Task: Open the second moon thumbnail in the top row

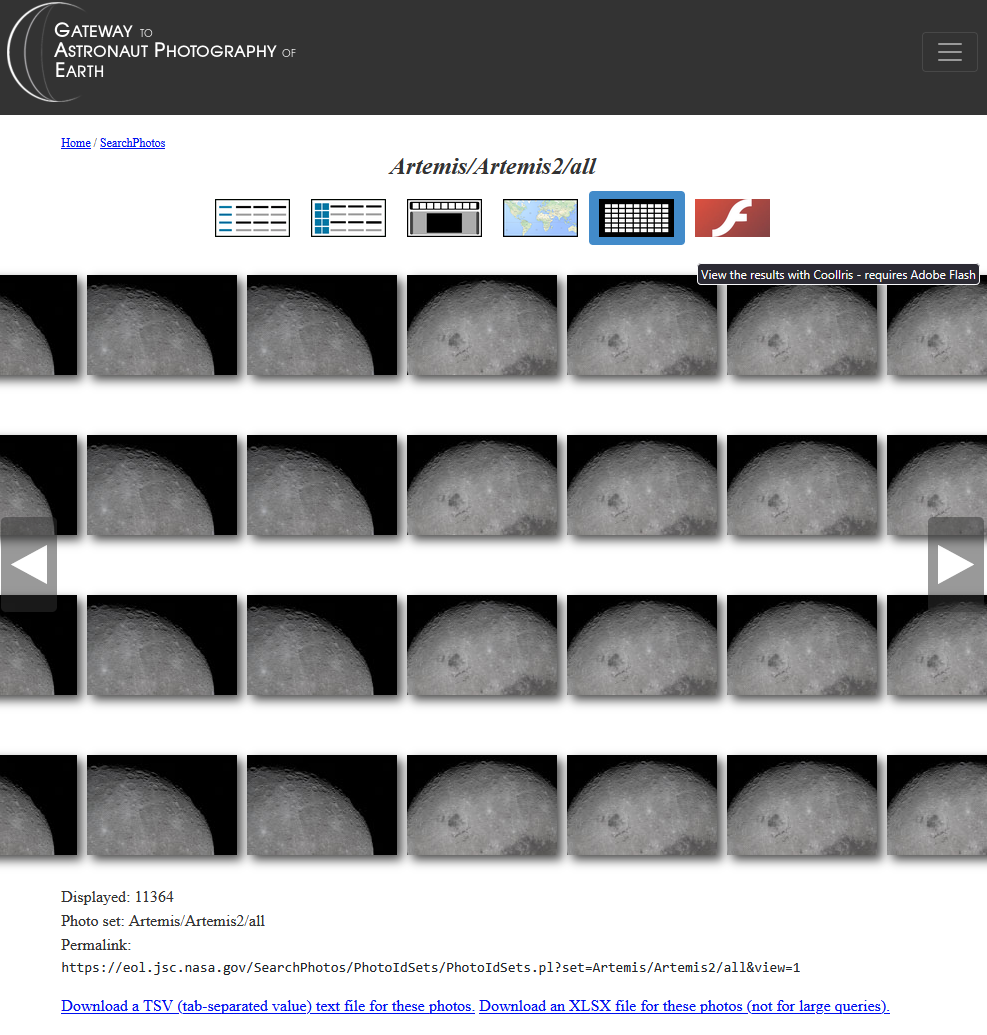Action: (162, 325)
